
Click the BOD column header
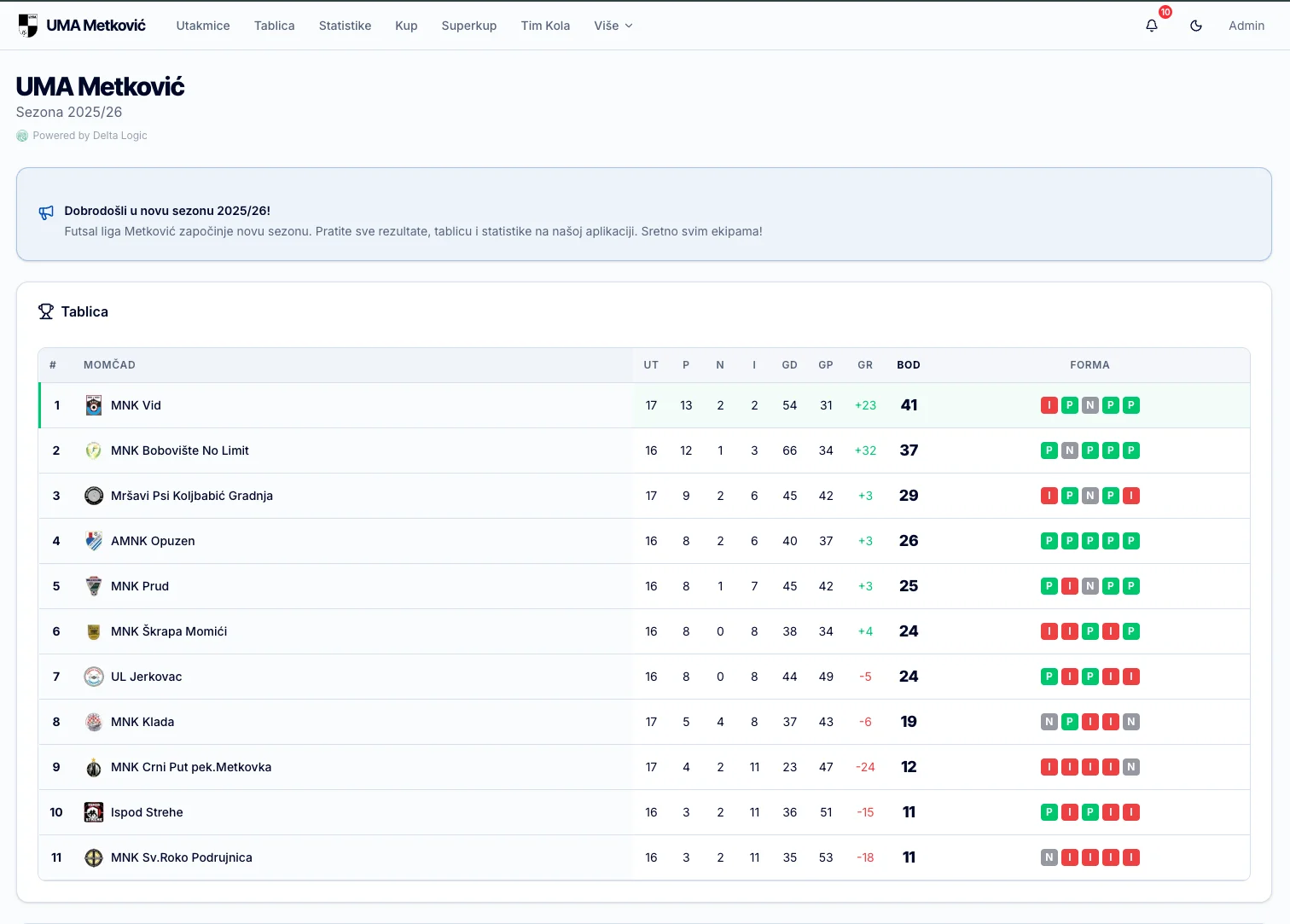coord(909,365)
